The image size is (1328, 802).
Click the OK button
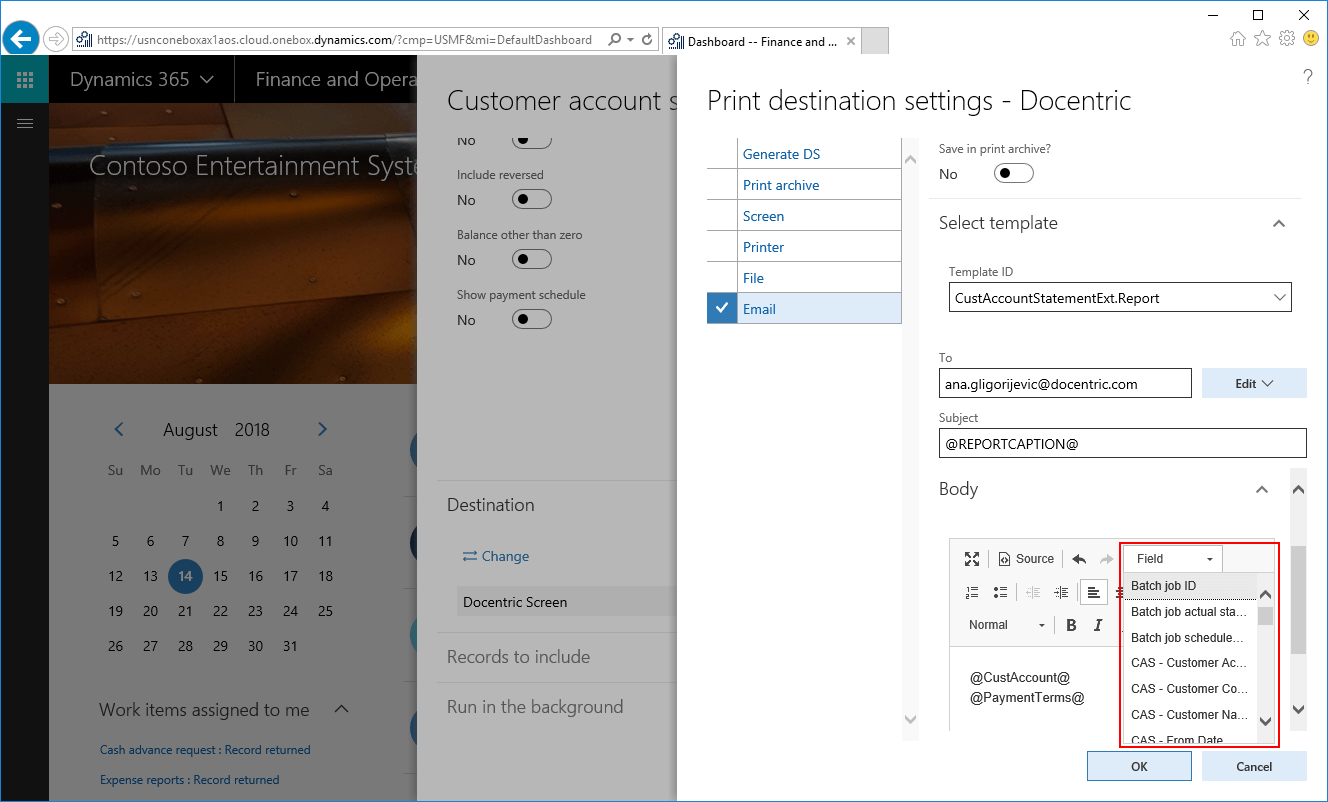(x=1139, y=766)
